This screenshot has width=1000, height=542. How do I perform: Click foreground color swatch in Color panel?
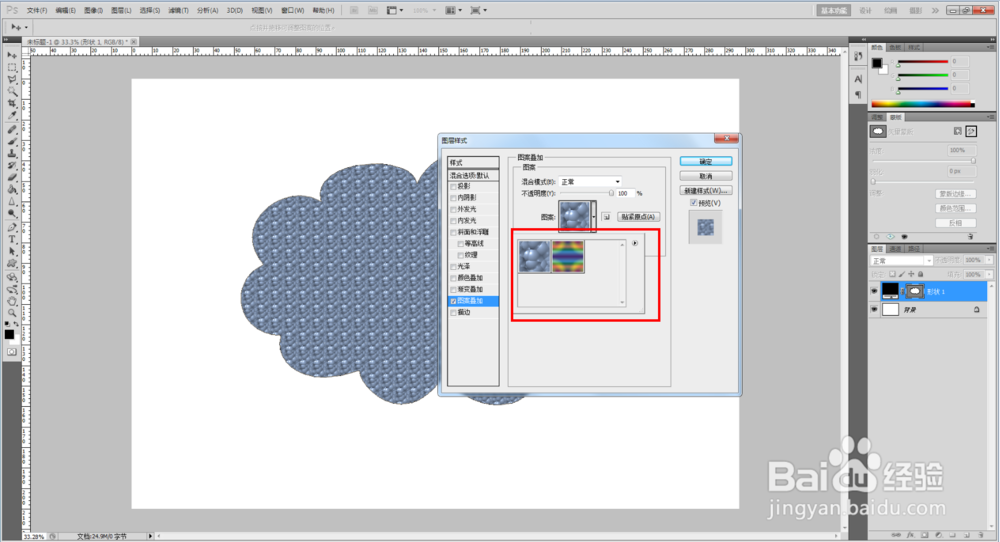point(877,62)
